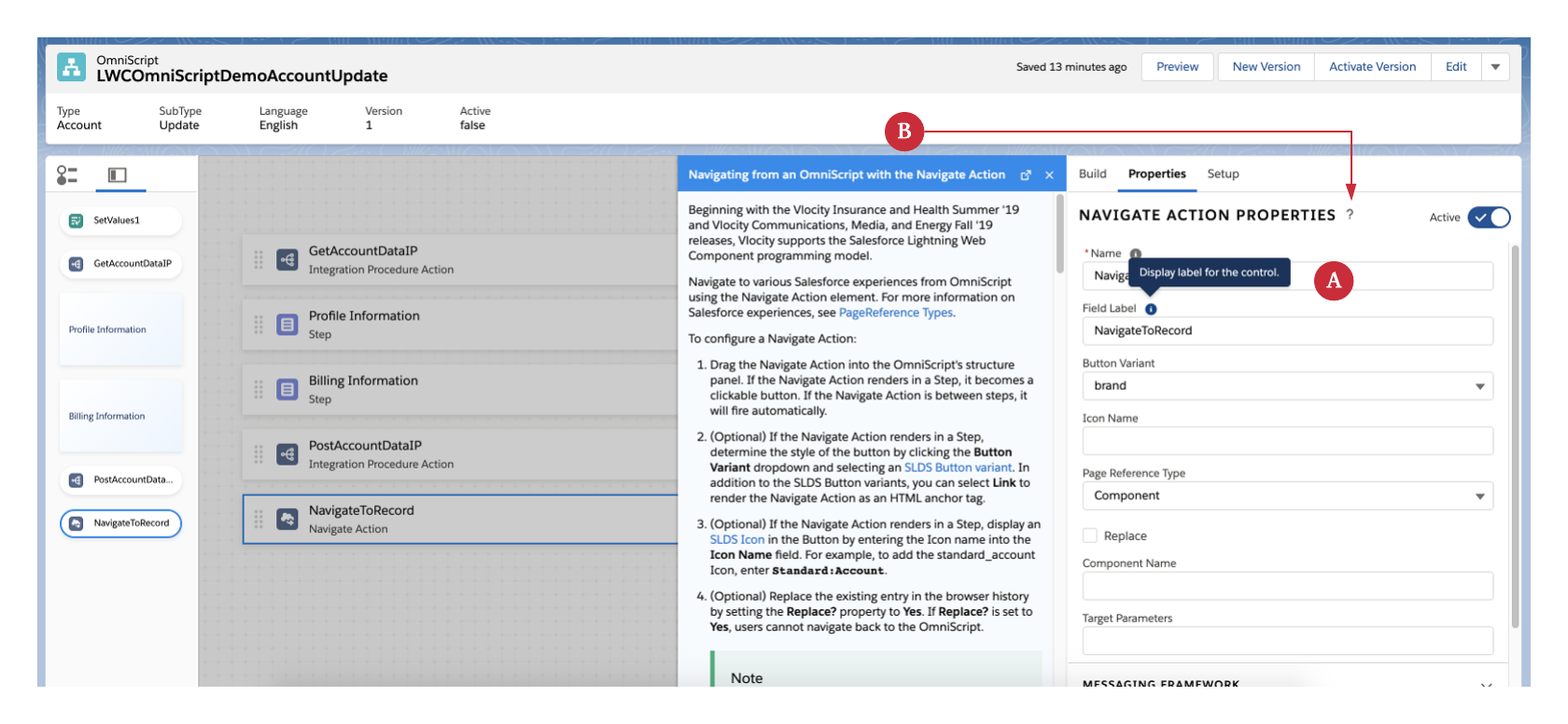Open help article in new window icon
Screen dimensions: 1568x724
click(x=1026, y=175)
